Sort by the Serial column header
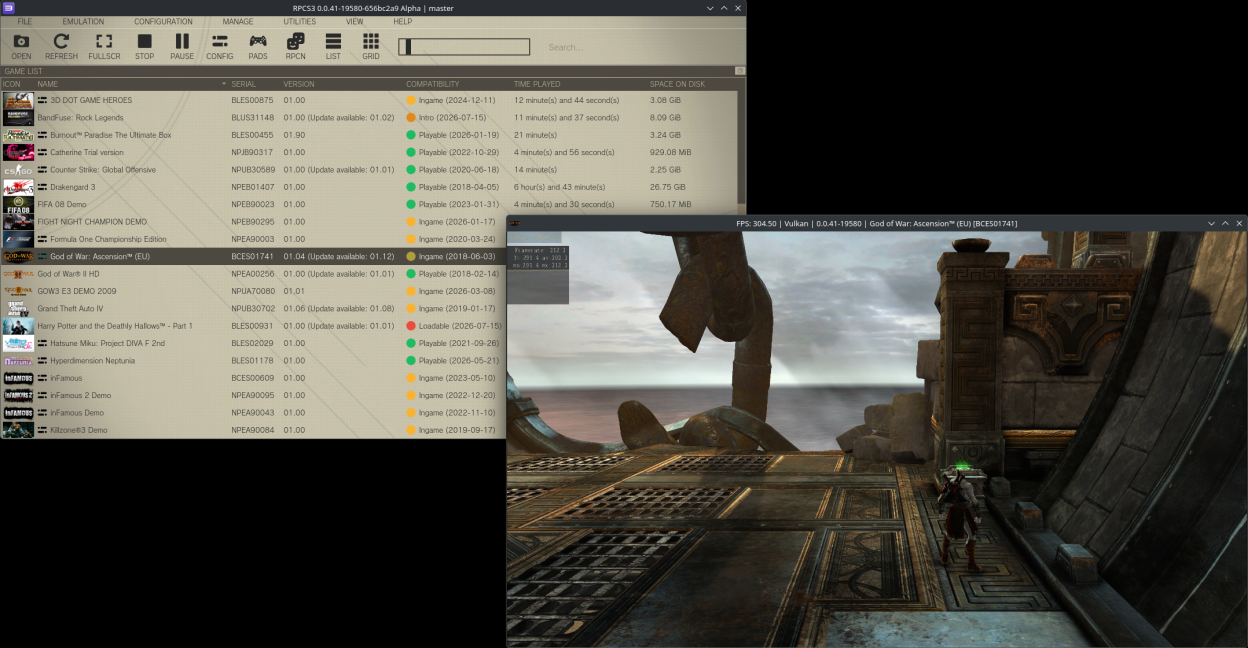Viewport: 1248px width, 648px height. [254, 84]
